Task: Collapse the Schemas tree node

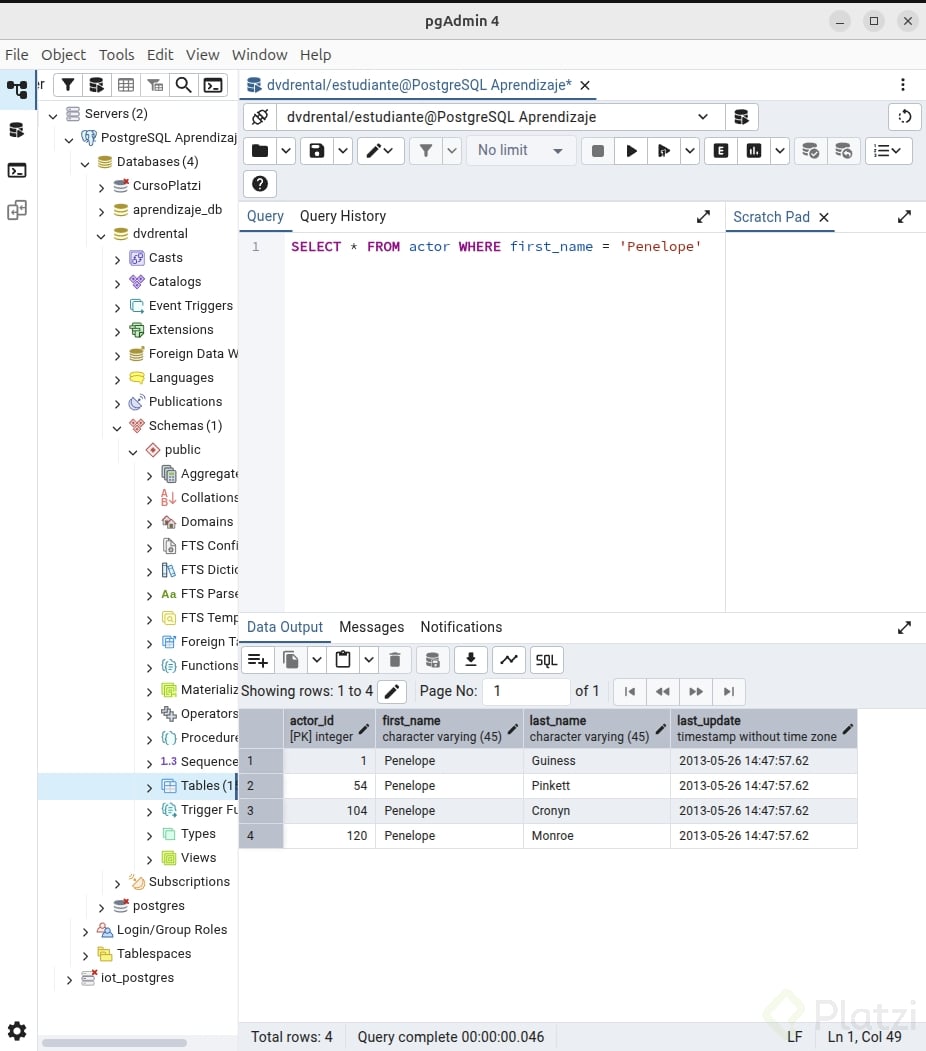Action: click(x=118, y=426)
